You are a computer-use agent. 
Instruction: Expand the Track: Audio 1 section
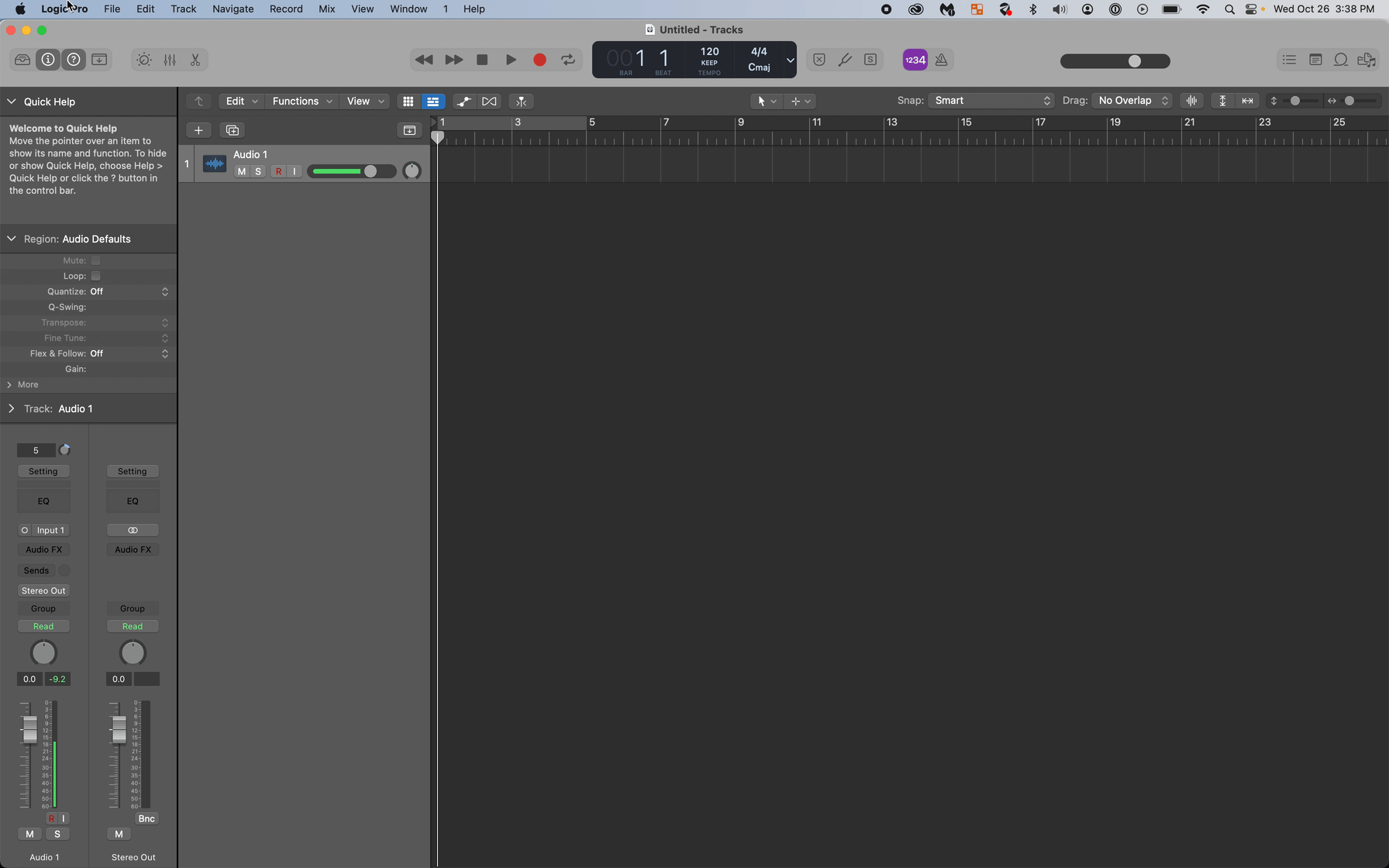tap(12, 408)
